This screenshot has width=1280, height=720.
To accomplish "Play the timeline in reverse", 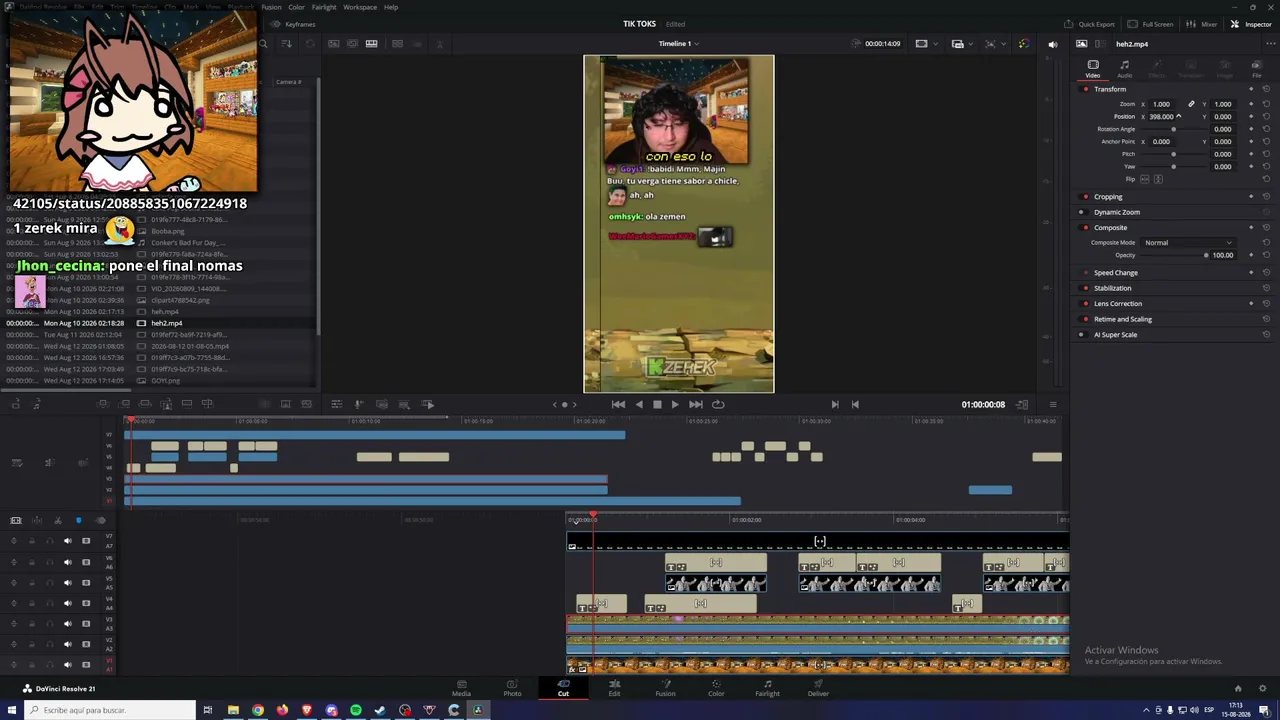I will click(639, 404).
